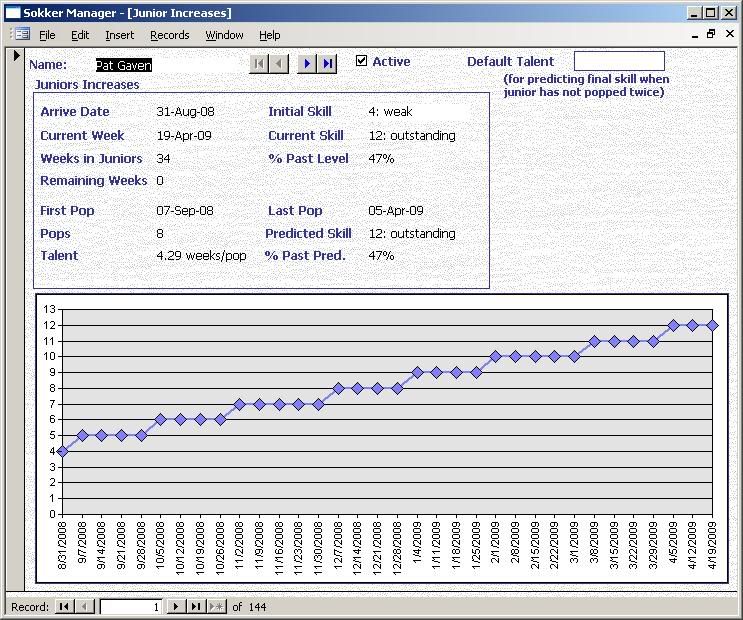
Task: Click Next Record arrow in bottom record bar
Action: pyautogui.click(x=176, y=607)
